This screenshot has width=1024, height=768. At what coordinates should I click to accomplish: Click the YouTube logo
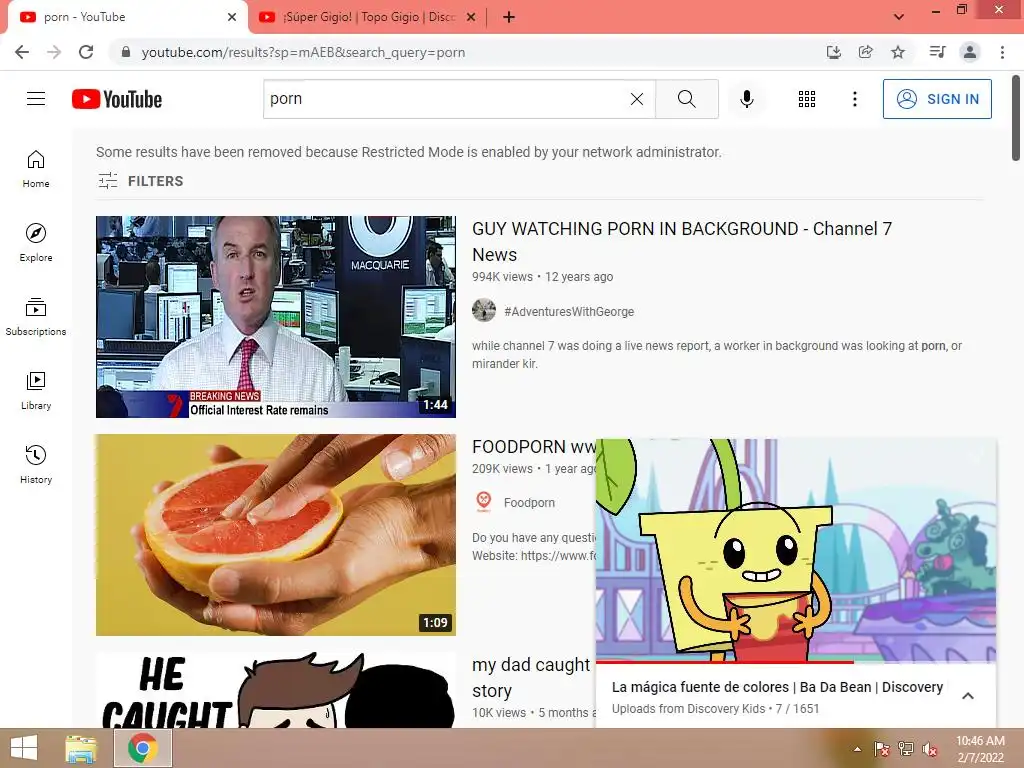coord(117,99)
